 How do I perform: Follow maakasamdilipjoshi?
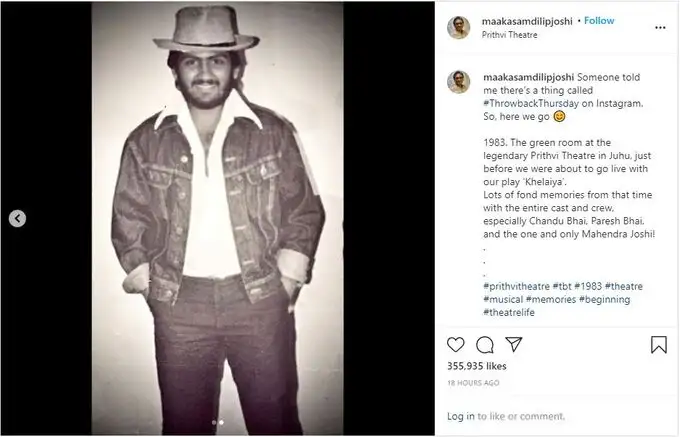(599, 21)
